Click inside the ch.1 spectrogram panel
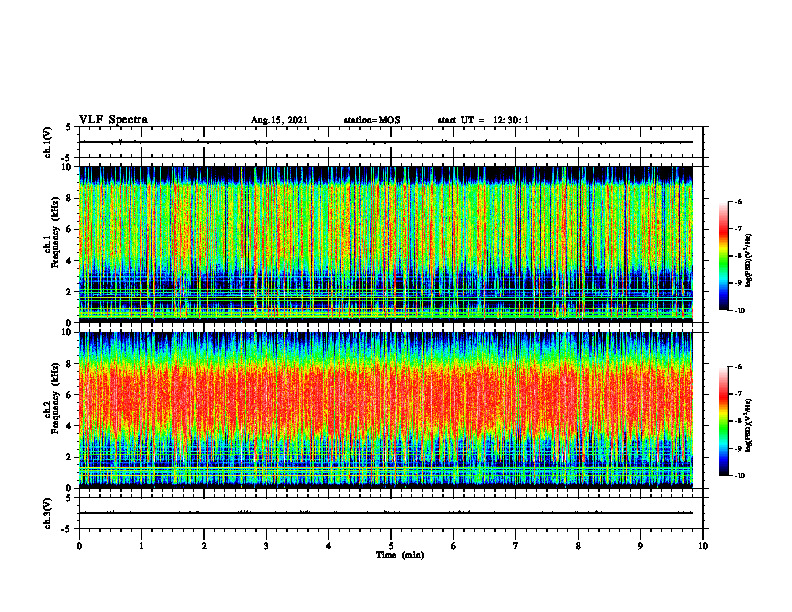Screen dimensions: 792x612 click(386, 244)
